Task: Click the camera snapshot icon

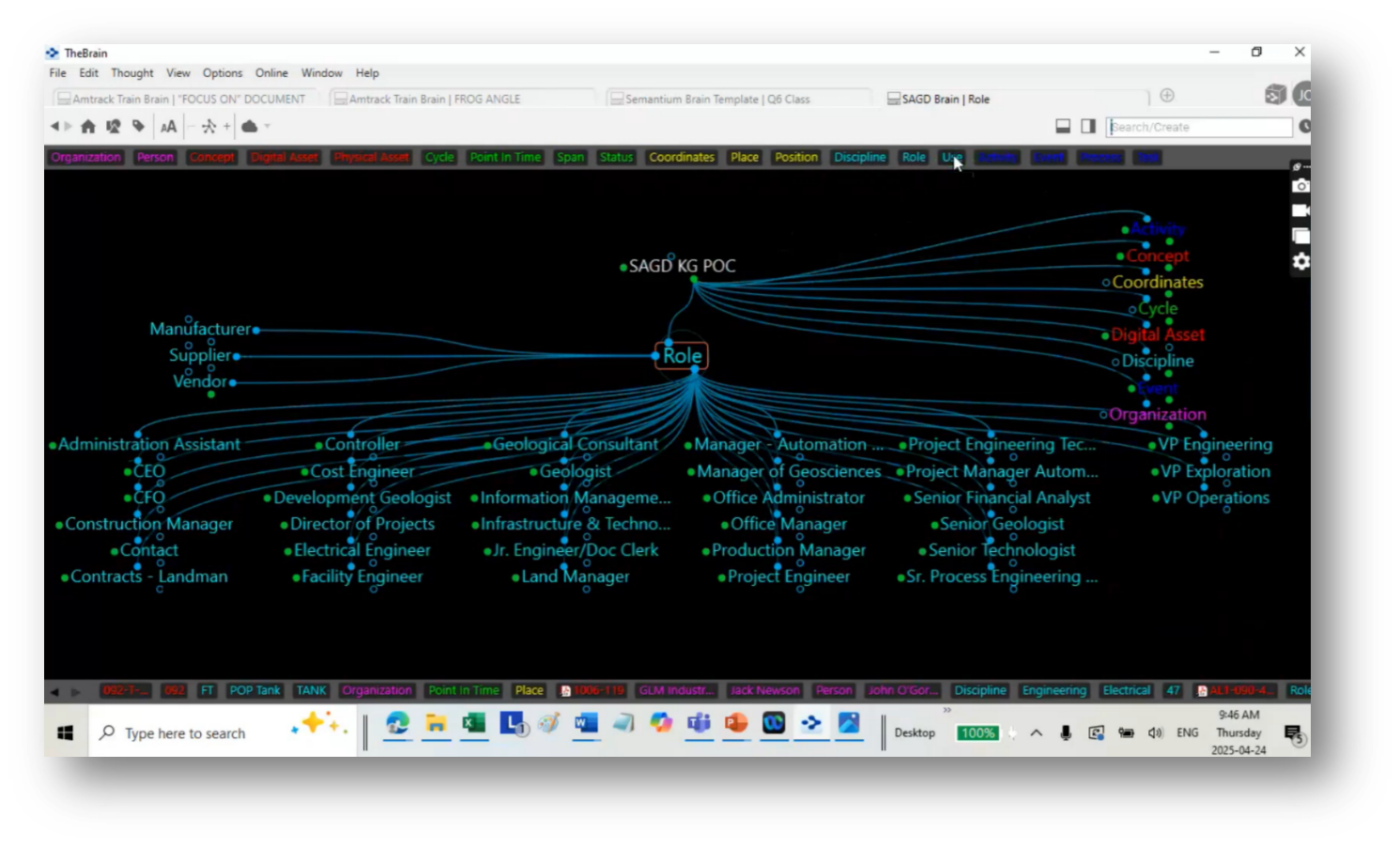Action: coord(1300,186)
